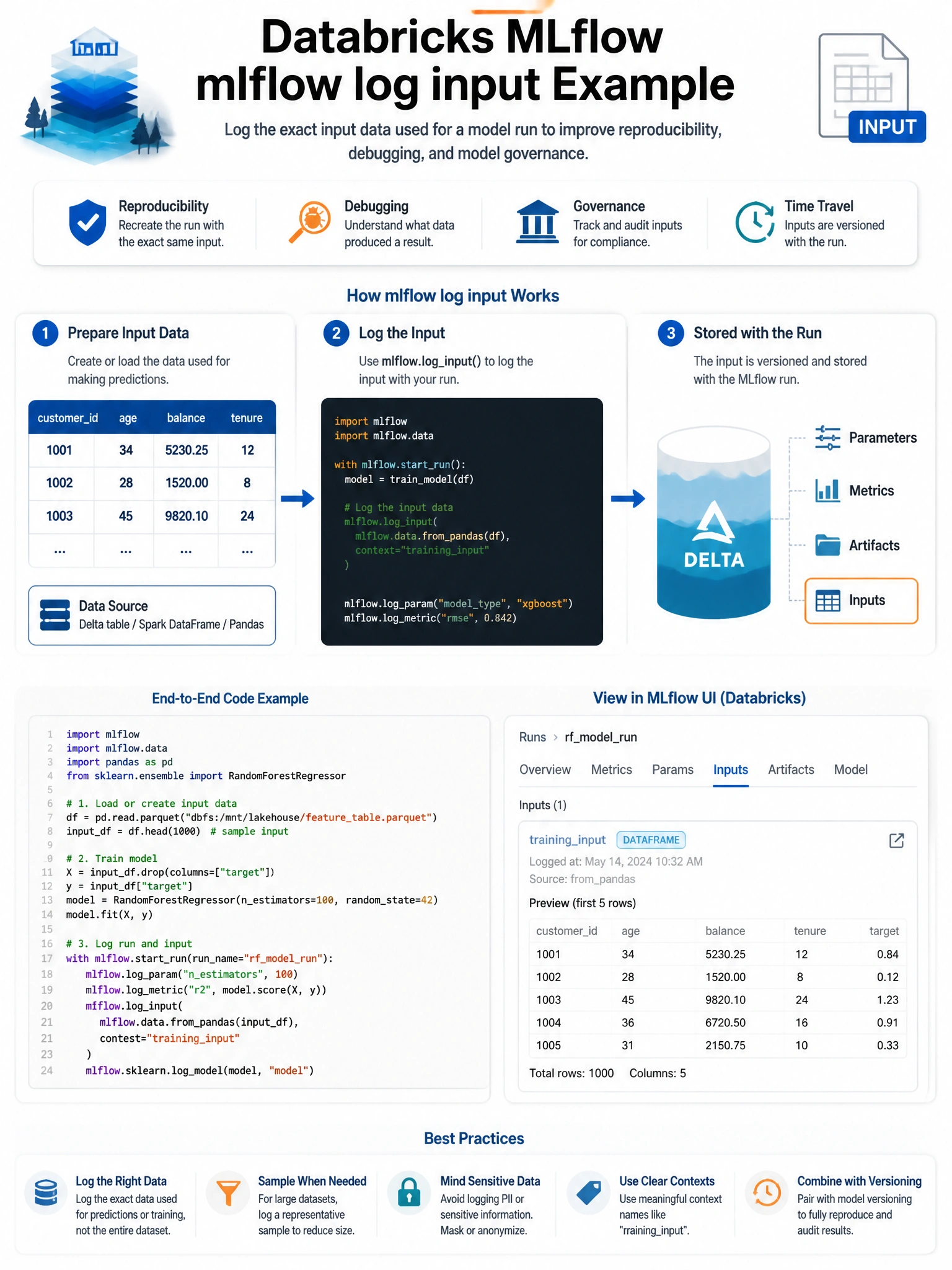The height and width of the screenshot is (1270, 952).
Task: Click the 'How mlflow log input Works' heading
Action: pyautogui.click(x=452, y=296)
